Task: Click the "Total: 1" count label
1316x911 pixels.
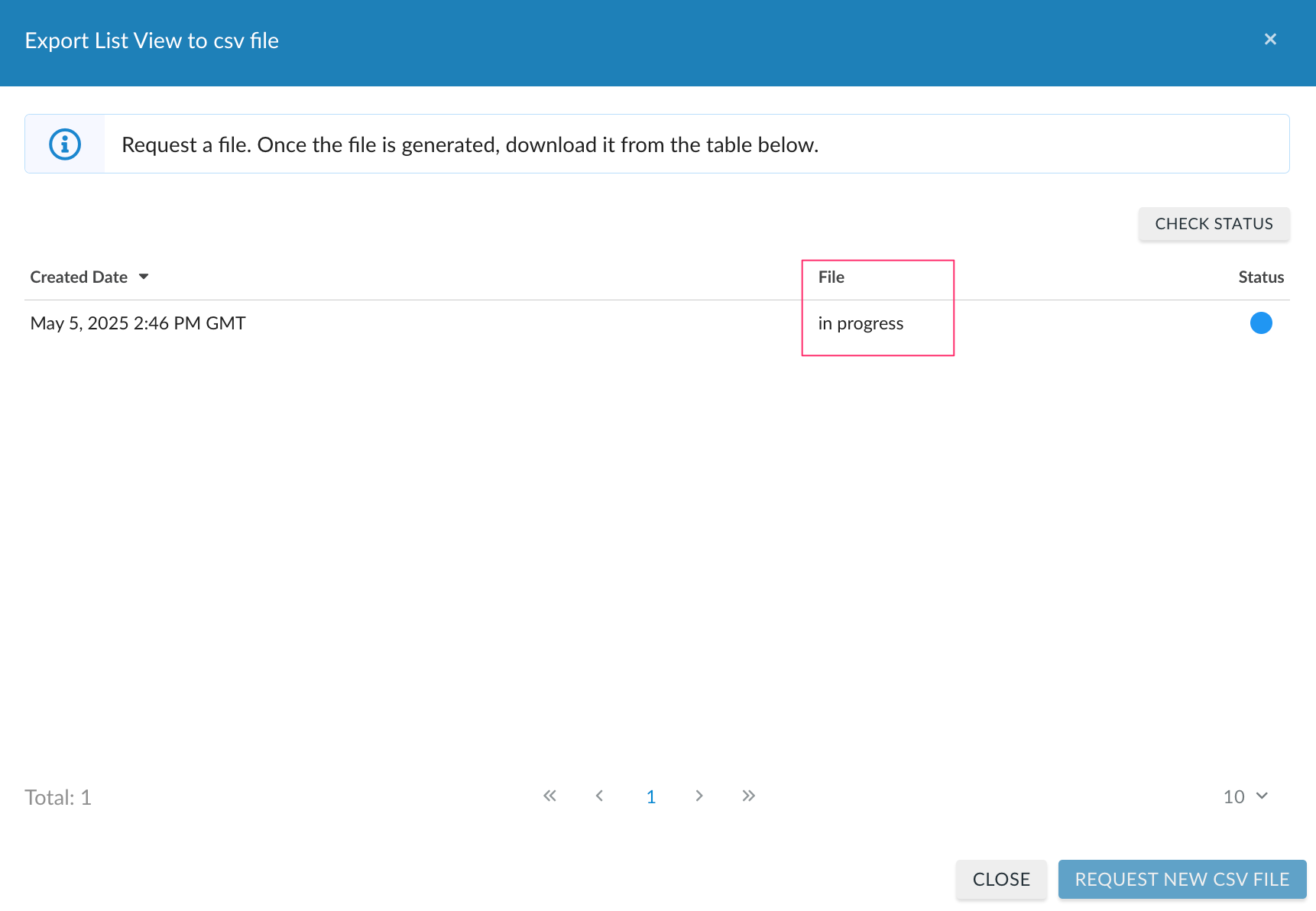Action: [58, 798]
